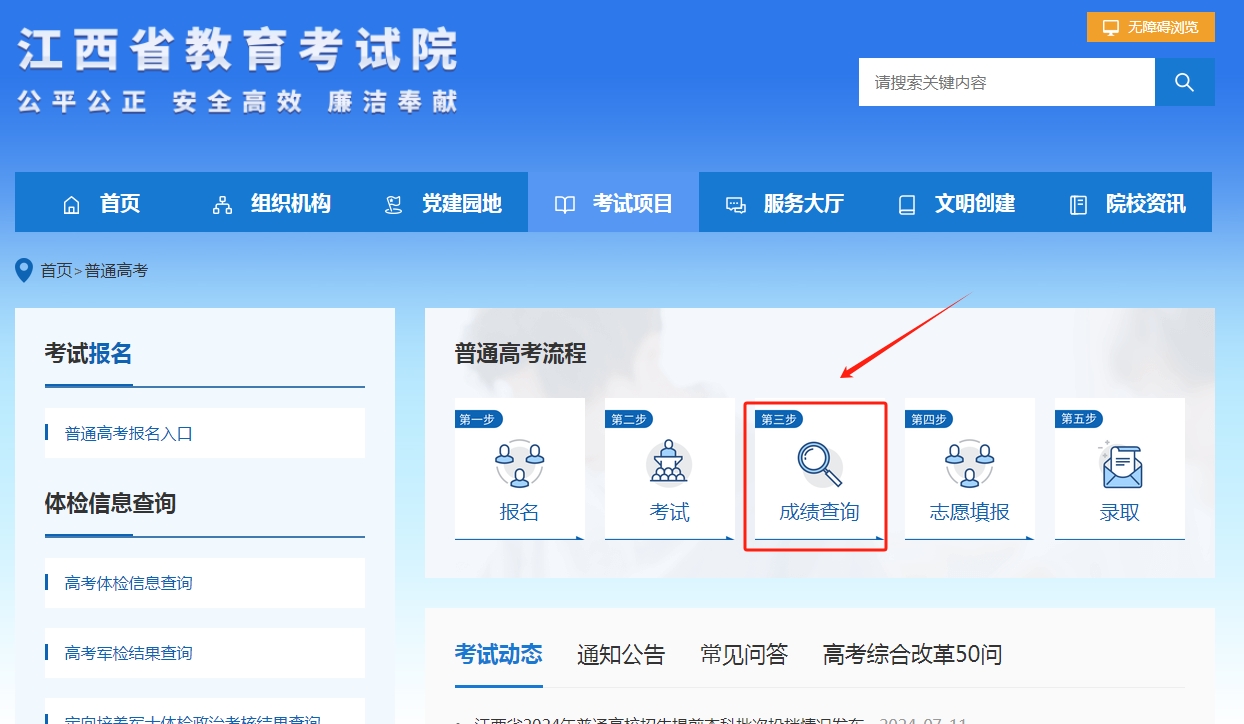The height and width of the screenshot is (724, 1244).
Task: Click the 录取 step label
Action: point(1120,512)
